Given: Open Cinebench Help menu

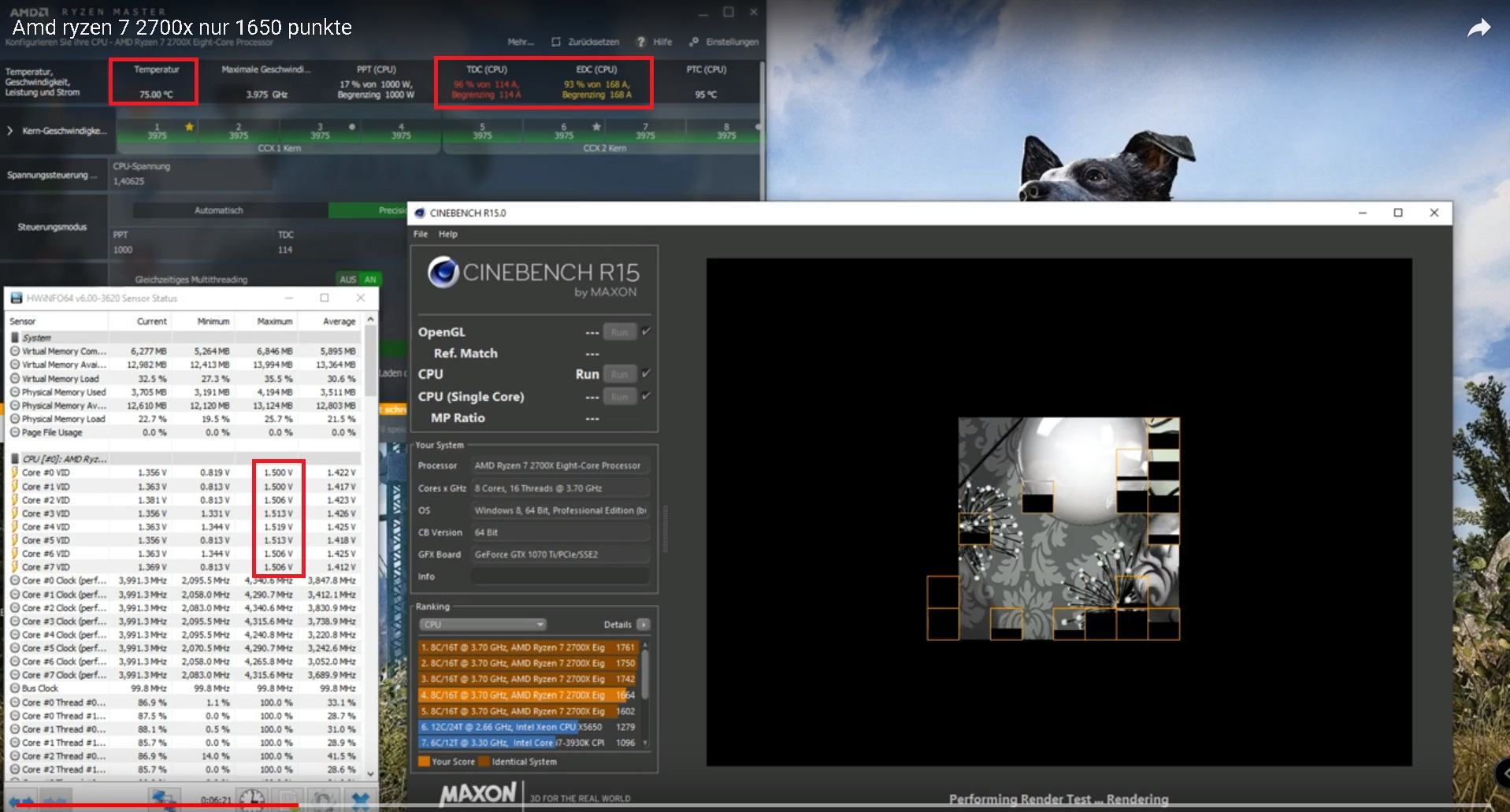Looking at the screenshot, I should point(447,234).
